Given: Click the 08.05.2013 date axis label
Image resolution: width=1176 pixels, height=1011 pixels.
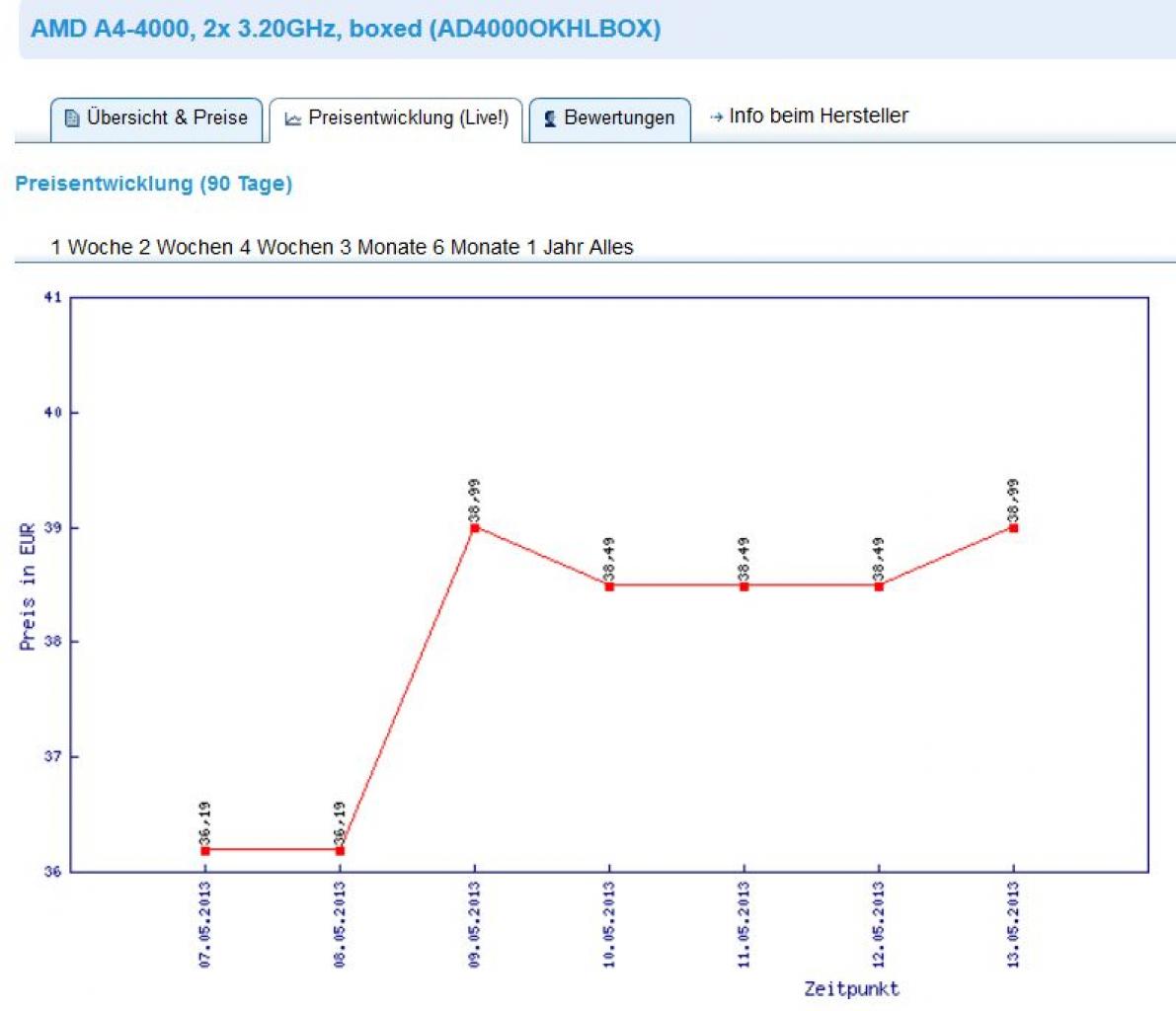Looking at the screenshot, I should [340, 924].
